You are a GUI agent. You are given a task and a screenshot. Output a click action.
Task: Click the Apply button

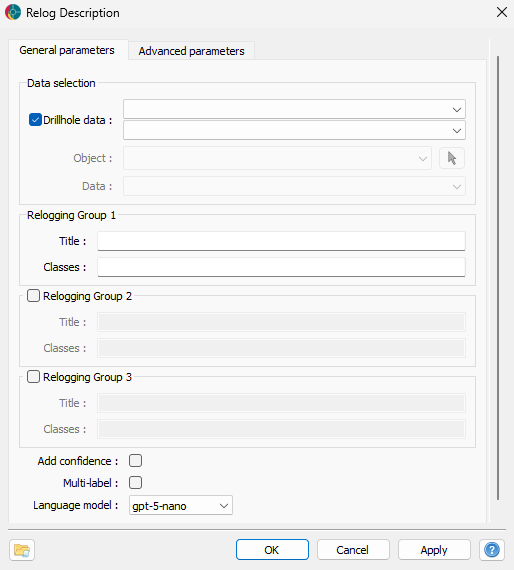coord(434,550)
